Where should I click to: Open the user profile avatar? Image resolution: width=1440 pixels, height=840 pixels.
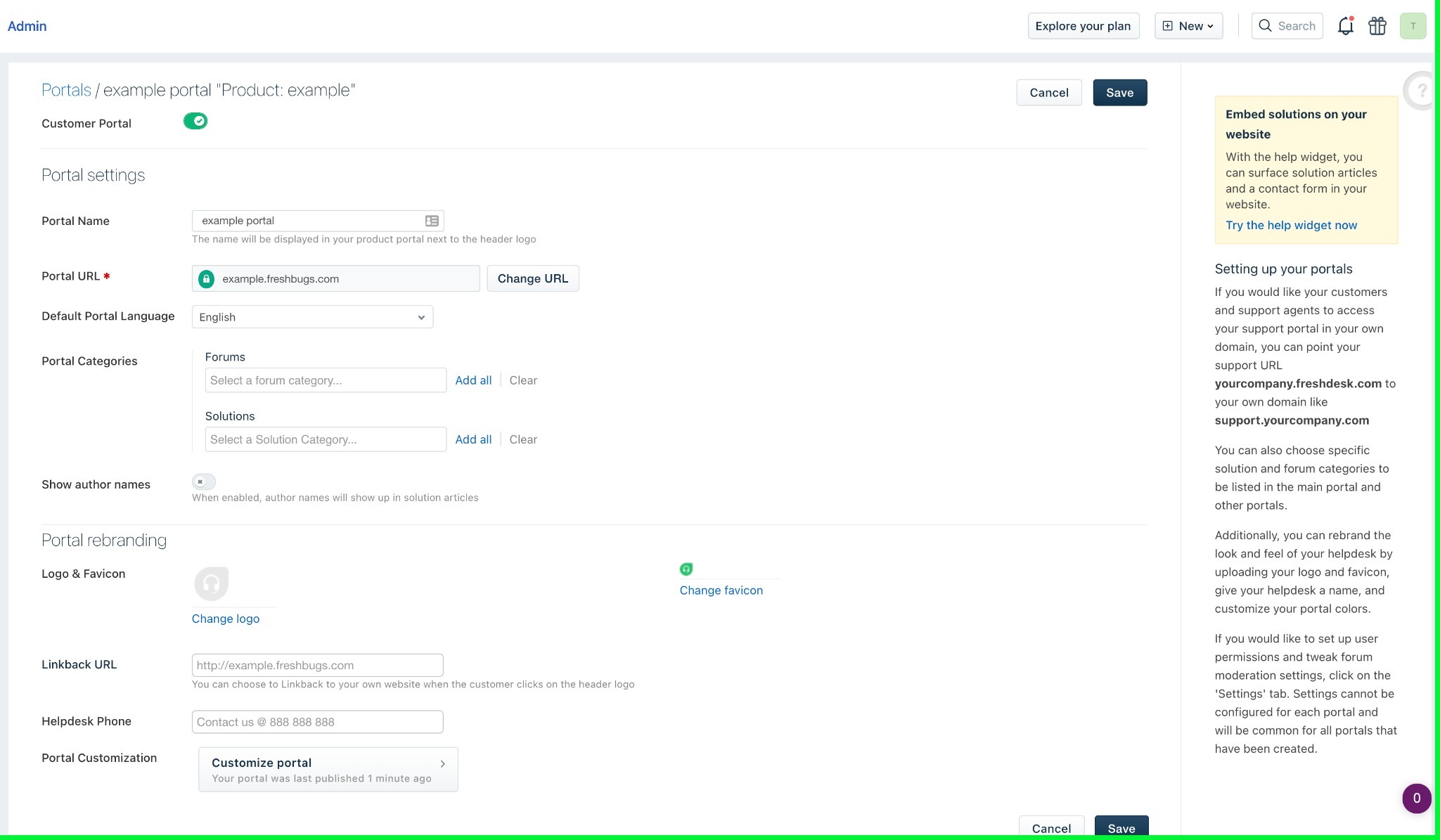tap(1413, 26)
